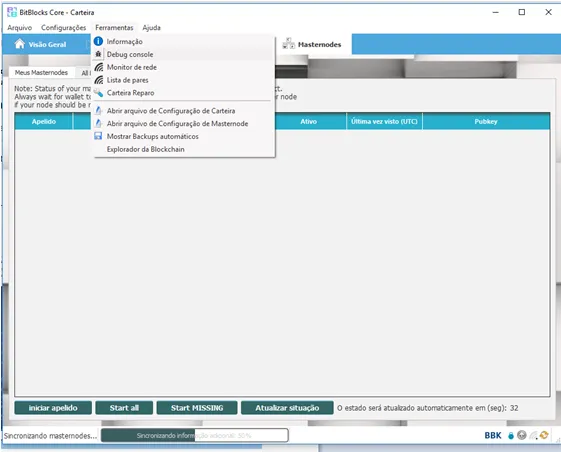Screen dimensions: 561x452
Task: Click the Start all button
Action: point(124,408)
